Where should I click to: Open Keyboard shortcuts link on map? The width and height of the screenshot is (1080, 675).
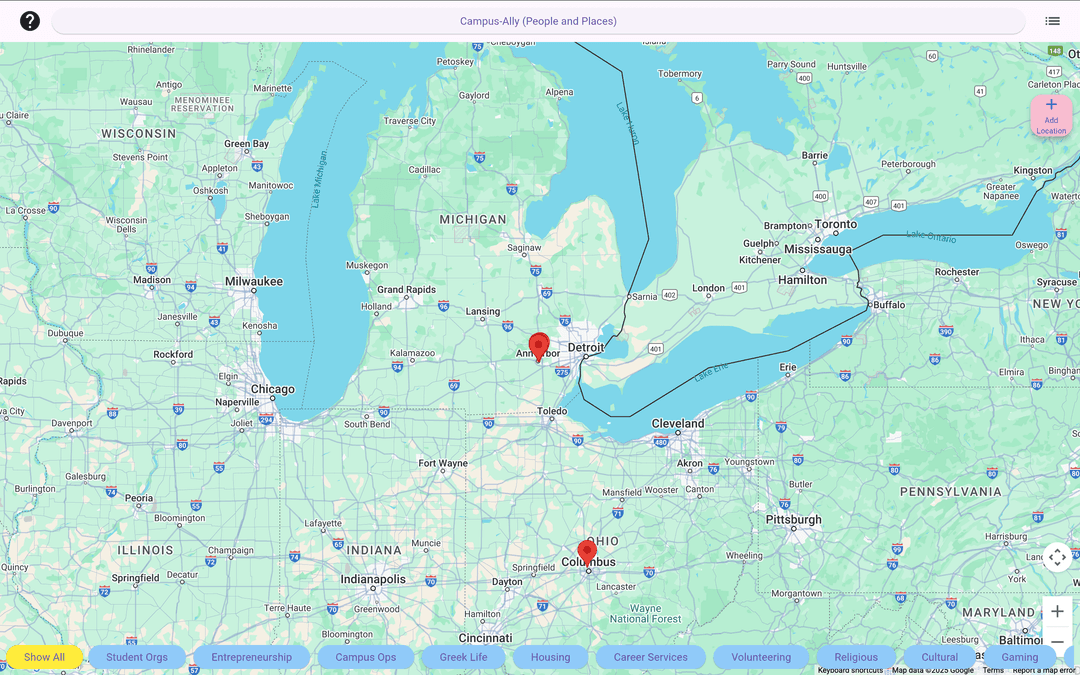pos(850,670)
